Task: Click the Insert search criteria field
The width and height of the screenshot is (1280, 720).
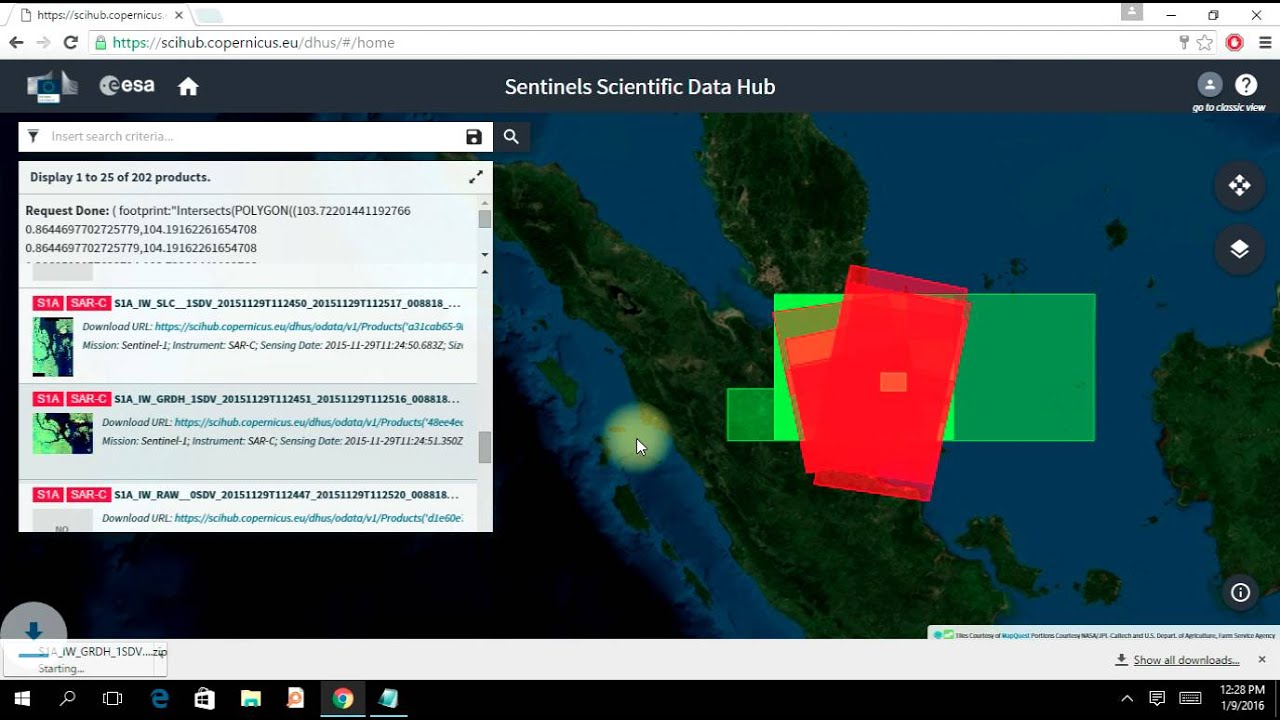Action: [255, 137]
